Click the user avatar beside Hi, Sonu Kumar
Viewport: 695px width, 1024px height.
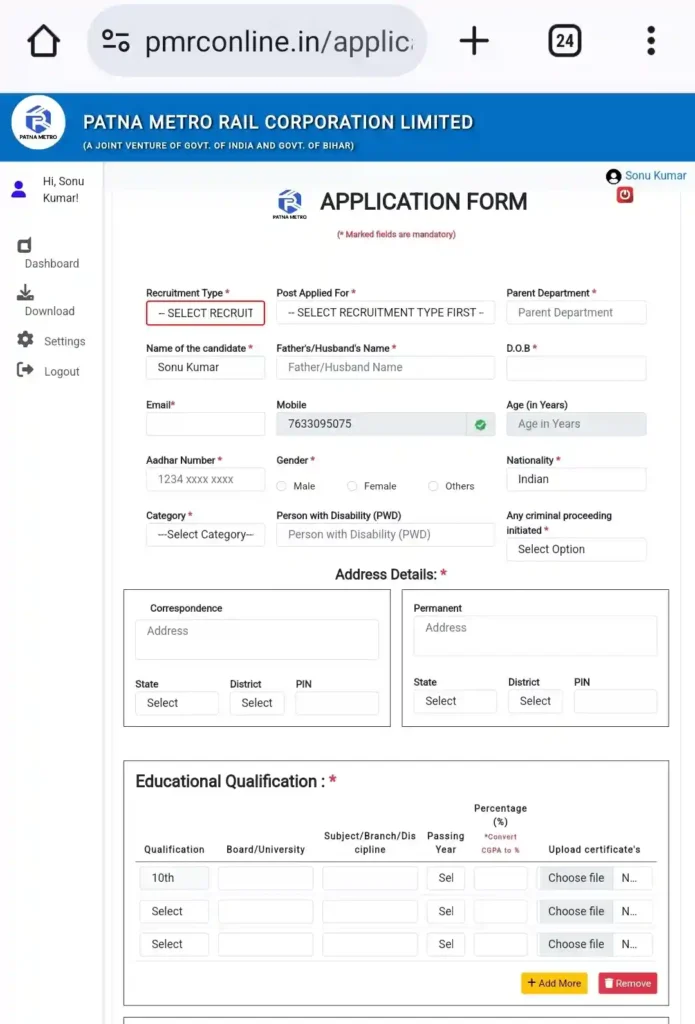click(19, 189)
